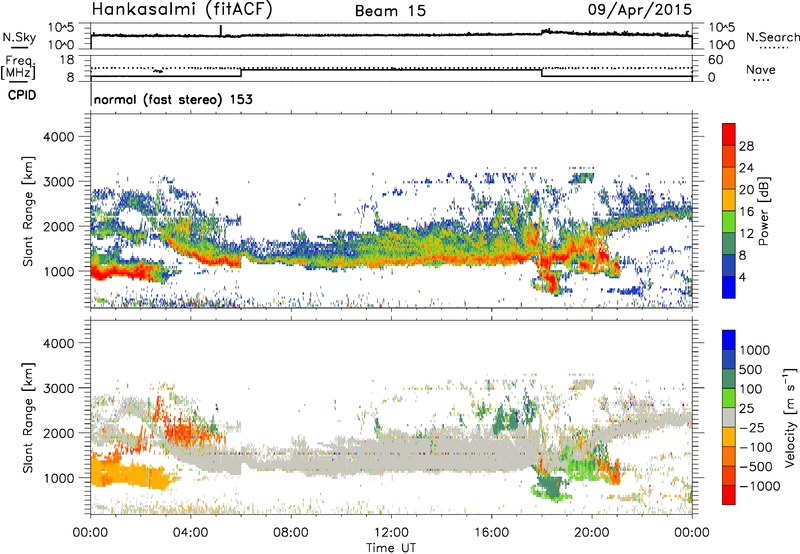Click the frequency step near 06:00 in frequency panel
This screenshot has width=800, height=554.
coord(241,72)
